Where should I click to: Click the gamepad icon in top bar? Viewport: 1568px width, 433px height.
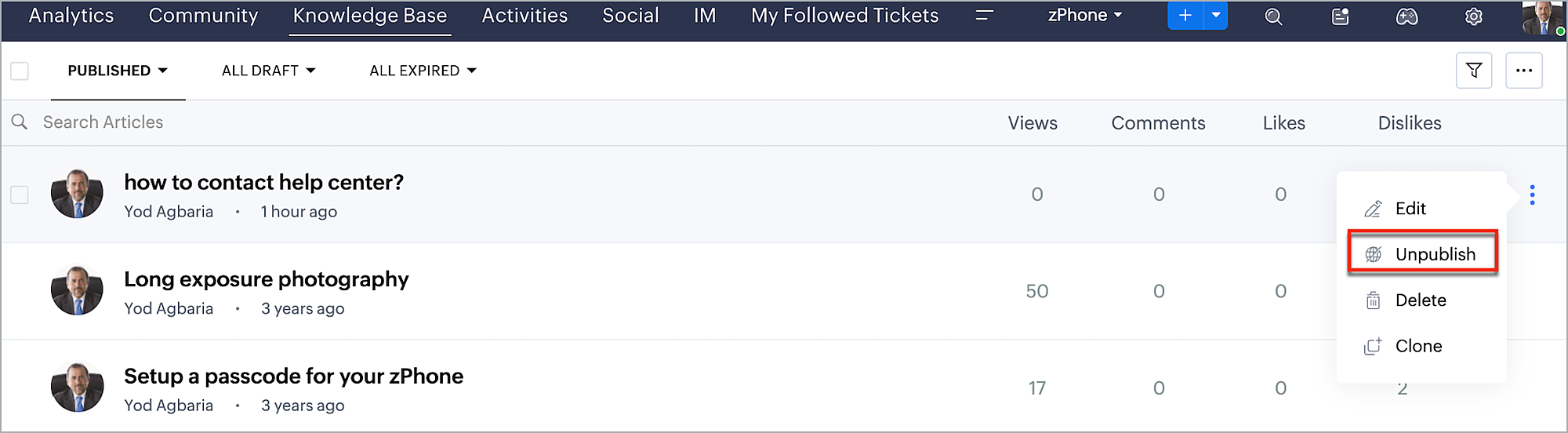[x=1406, y=16]
